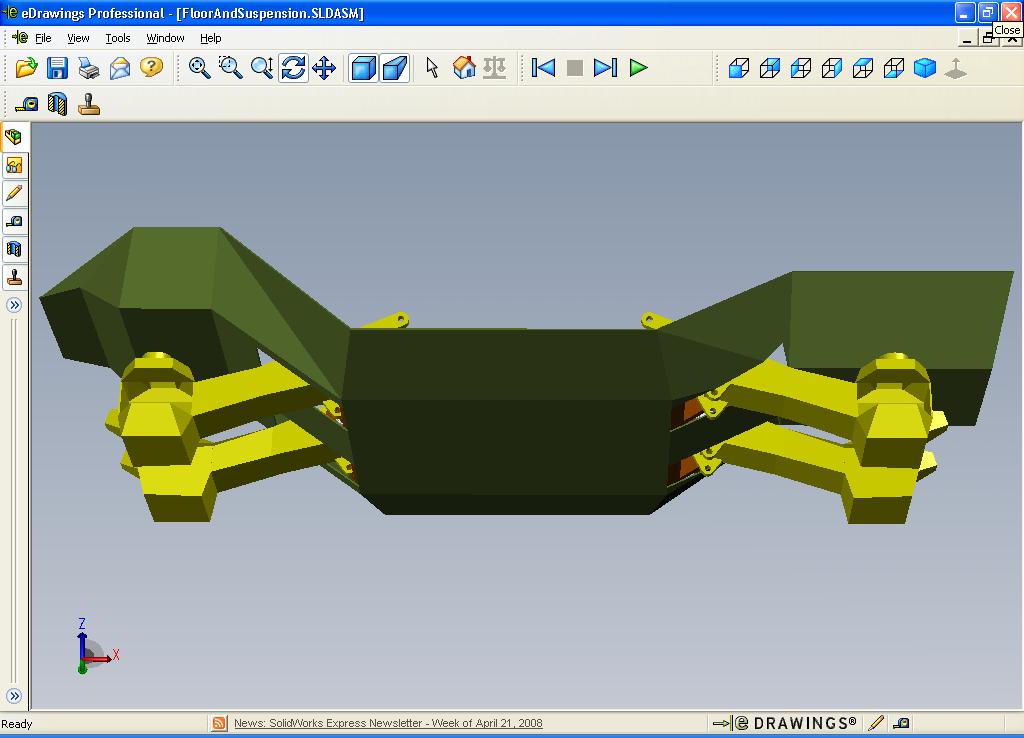Click the Open file folder icon
The width and height of the screenshot is (1024, 738).
pos(27,68)
